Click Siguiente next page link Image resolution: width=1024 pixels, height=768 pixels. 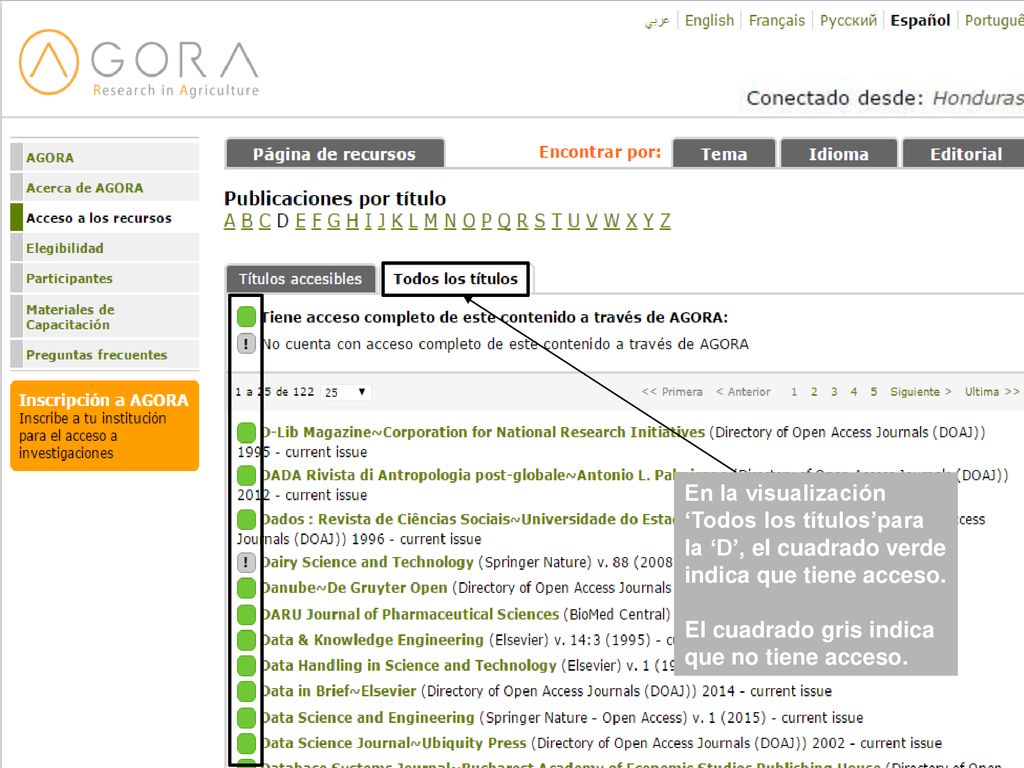coord(921,392)
